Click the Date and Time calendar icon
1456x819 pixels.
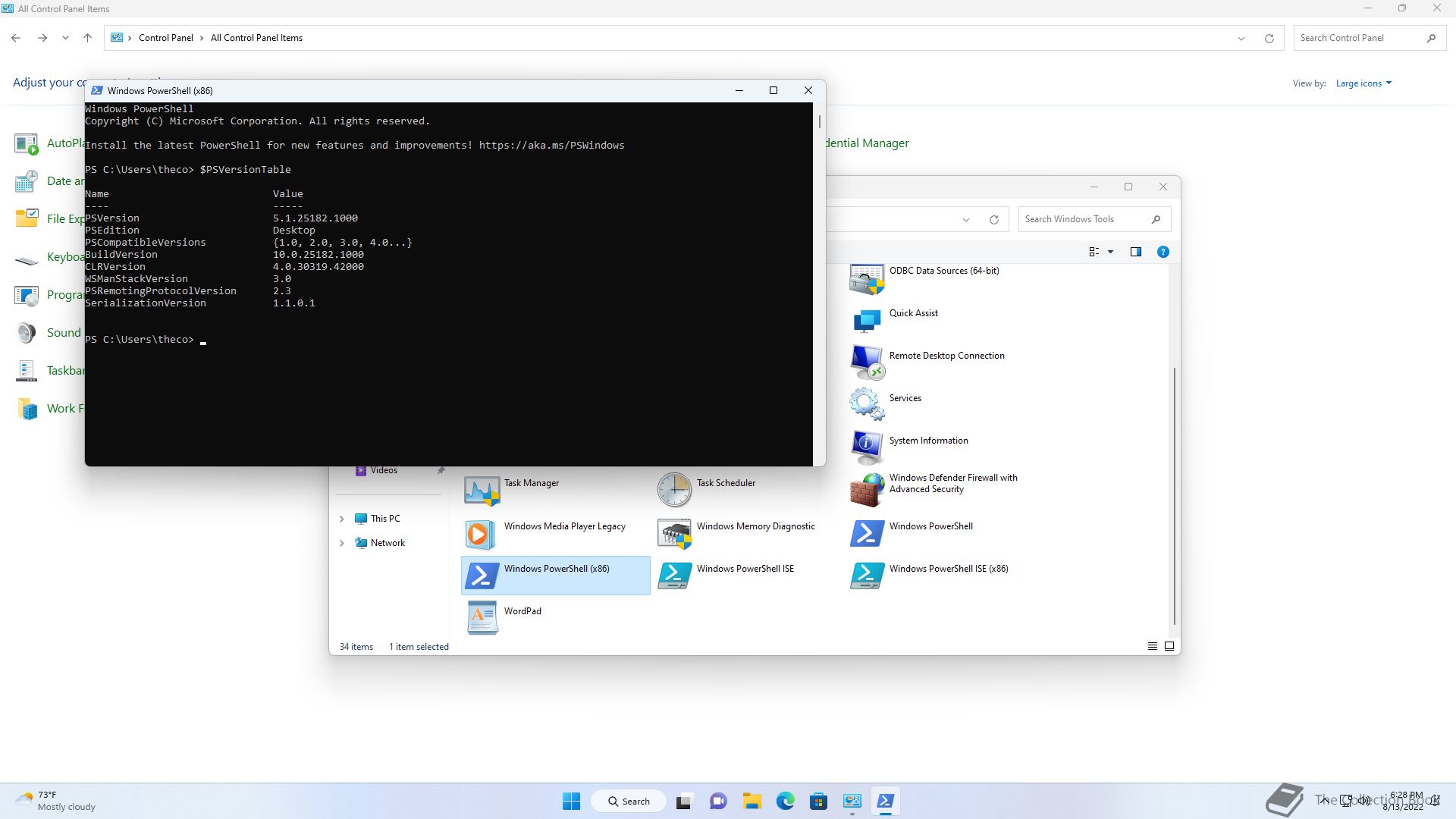[27, 181]
